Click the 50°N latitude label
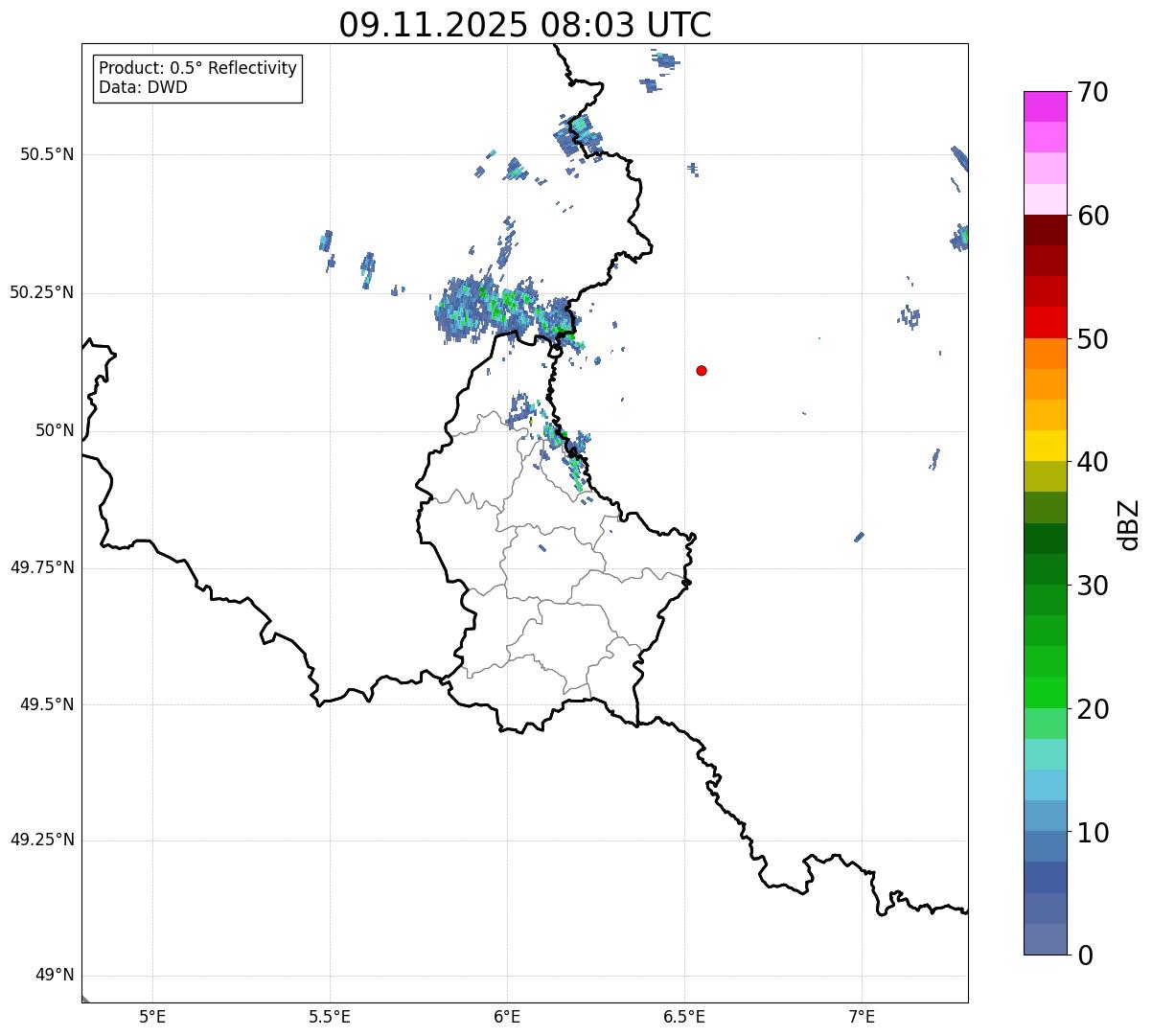 click(x=56, y=430)
